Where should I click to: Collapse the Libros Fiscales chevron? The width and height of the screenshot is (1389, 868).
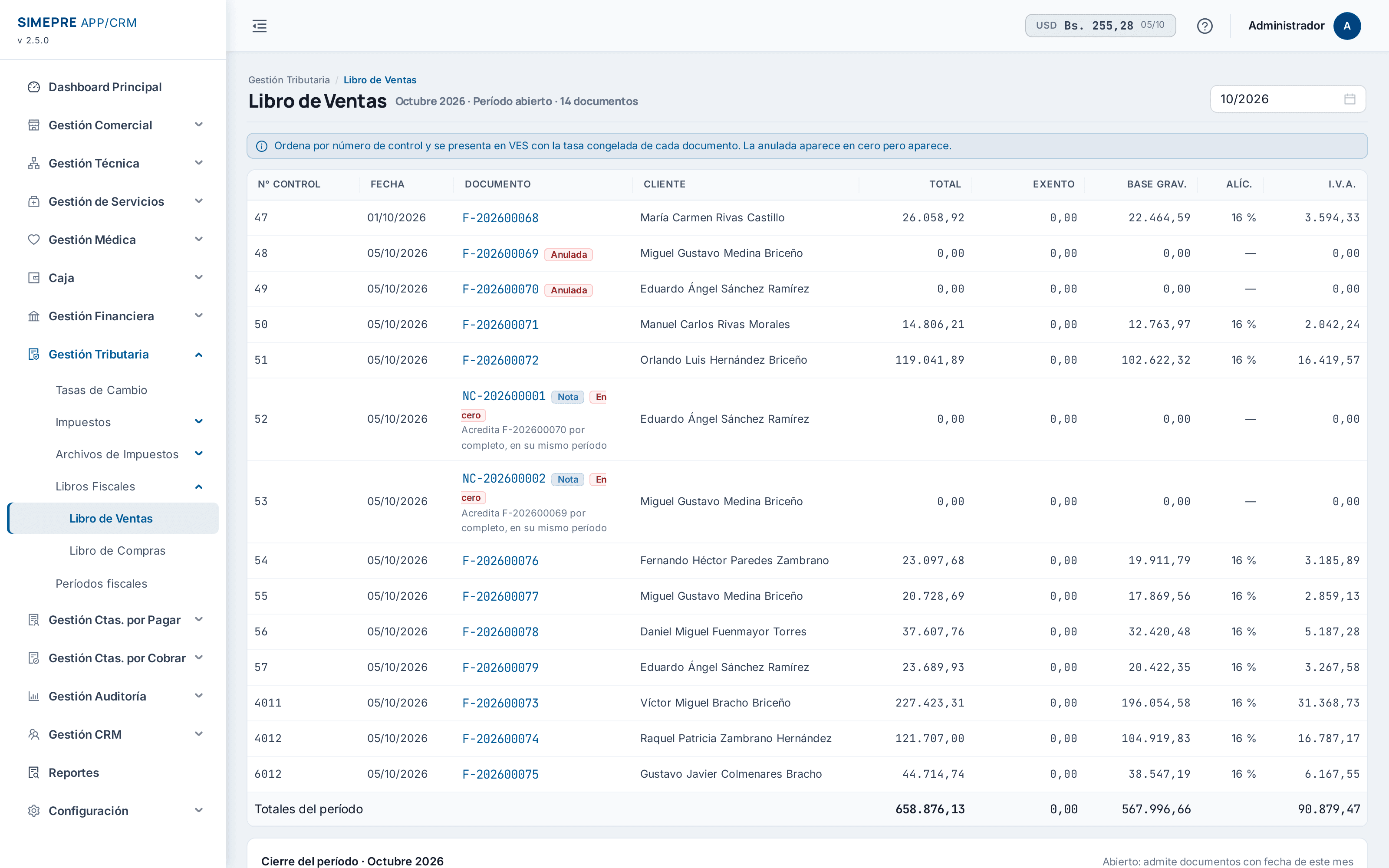pyautogui.click(x=199, y=486)
